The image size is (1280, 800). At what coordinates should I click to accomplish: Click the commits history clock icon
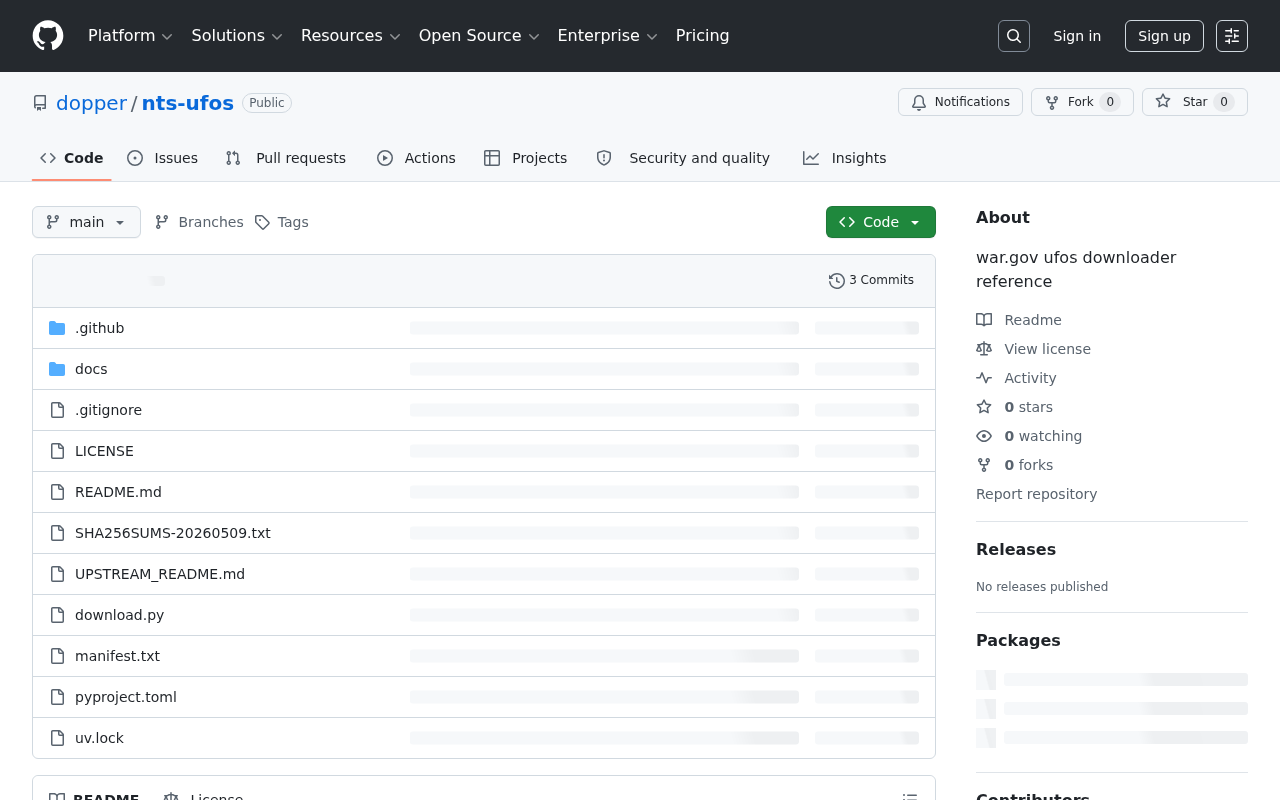837,281
